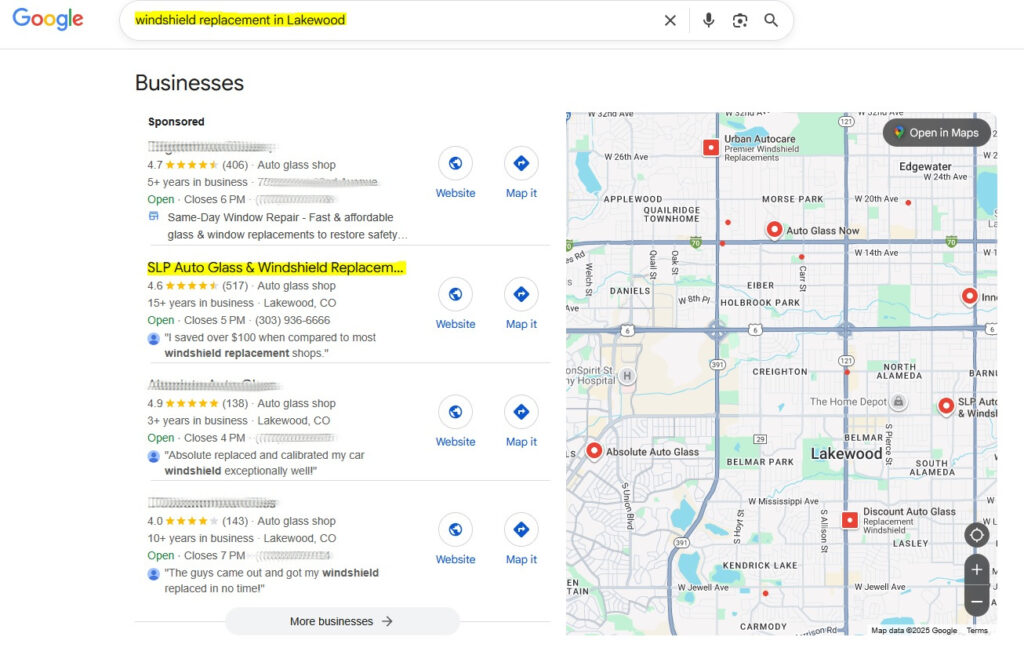Viewport: 1024px width, 655px height.
Task: Expand list with More businesses button
Action: 342,621
